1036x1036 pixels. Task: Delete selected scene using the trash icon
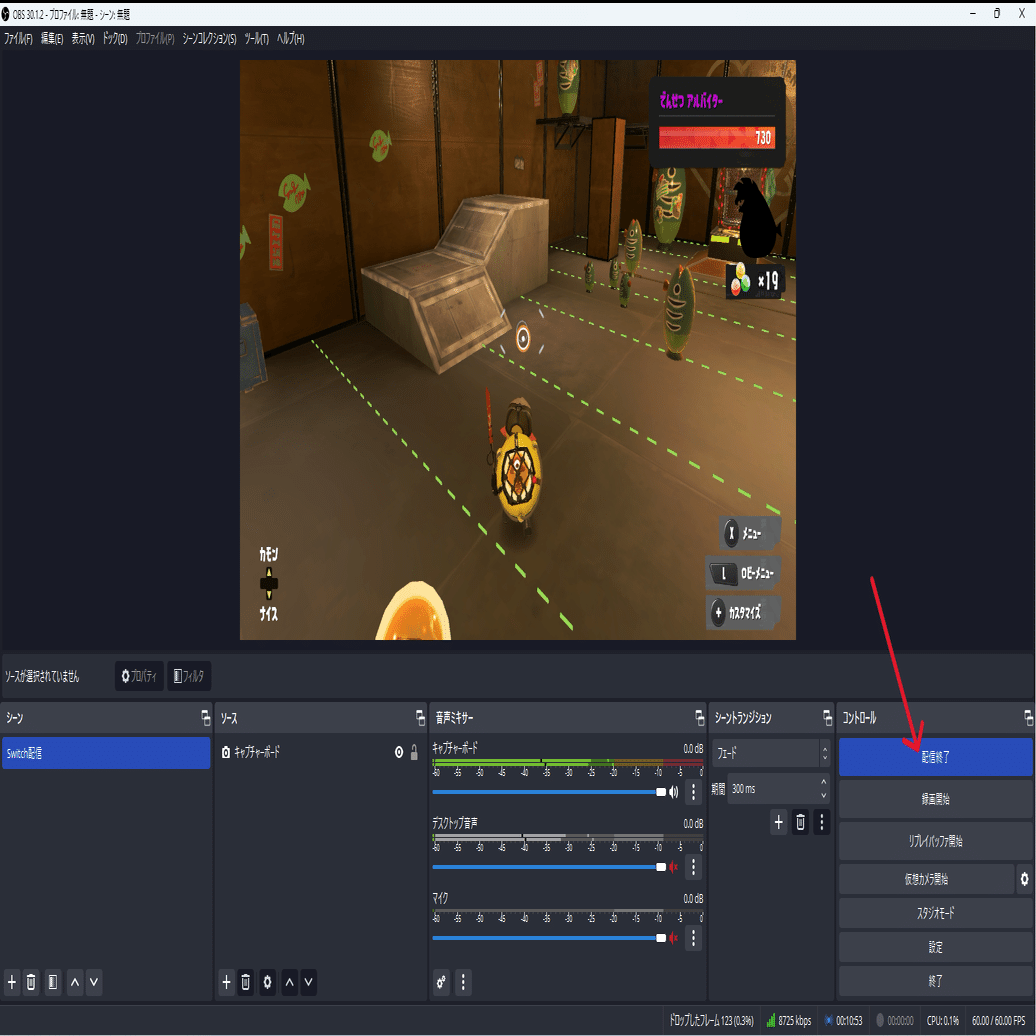[31, 982]
